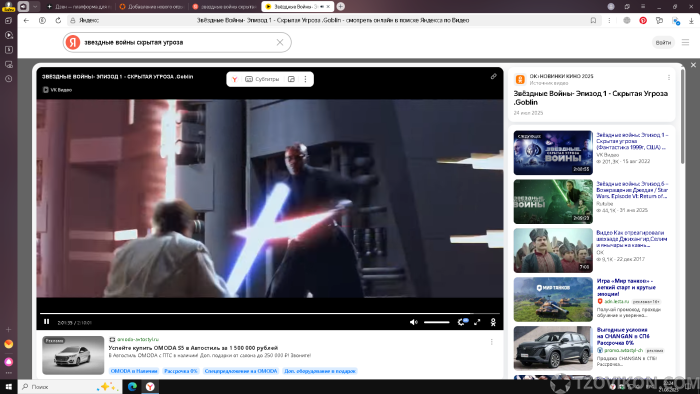
Task: Open video source options three-dot menu
Action: tap(669, 77)
